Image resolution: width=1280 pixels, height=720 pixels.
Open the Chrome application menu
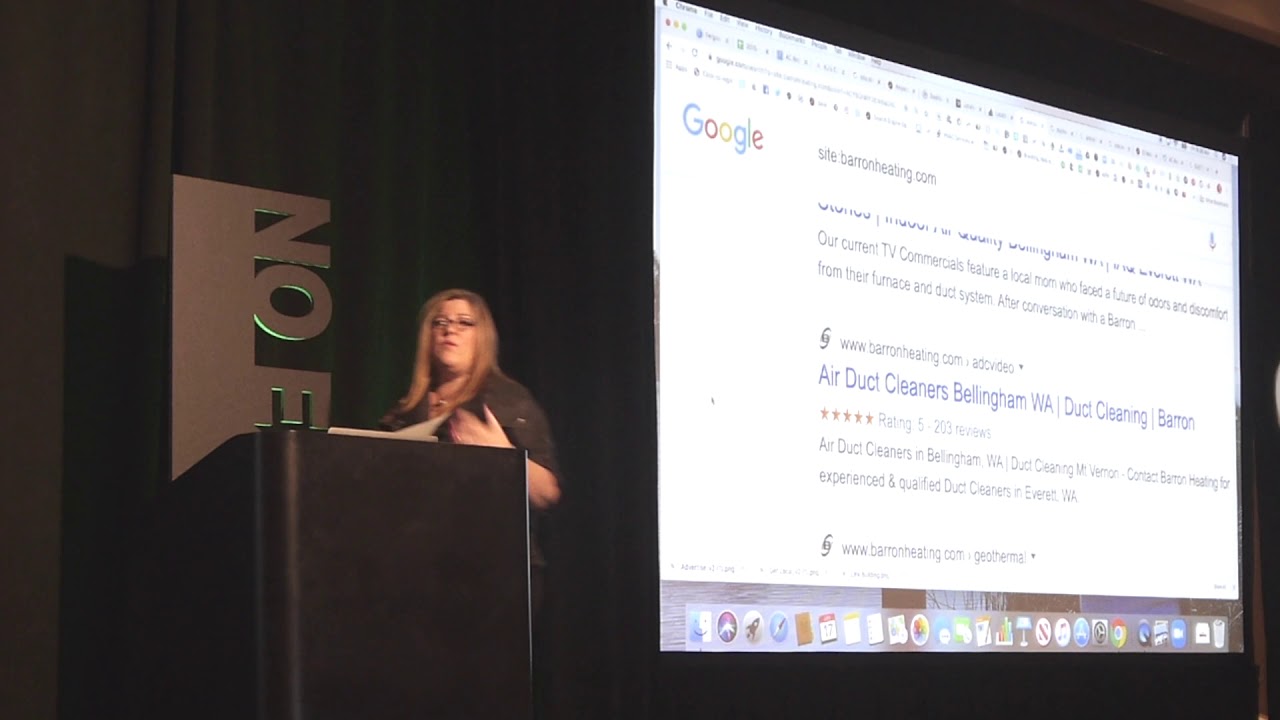(x=686, y=9)
